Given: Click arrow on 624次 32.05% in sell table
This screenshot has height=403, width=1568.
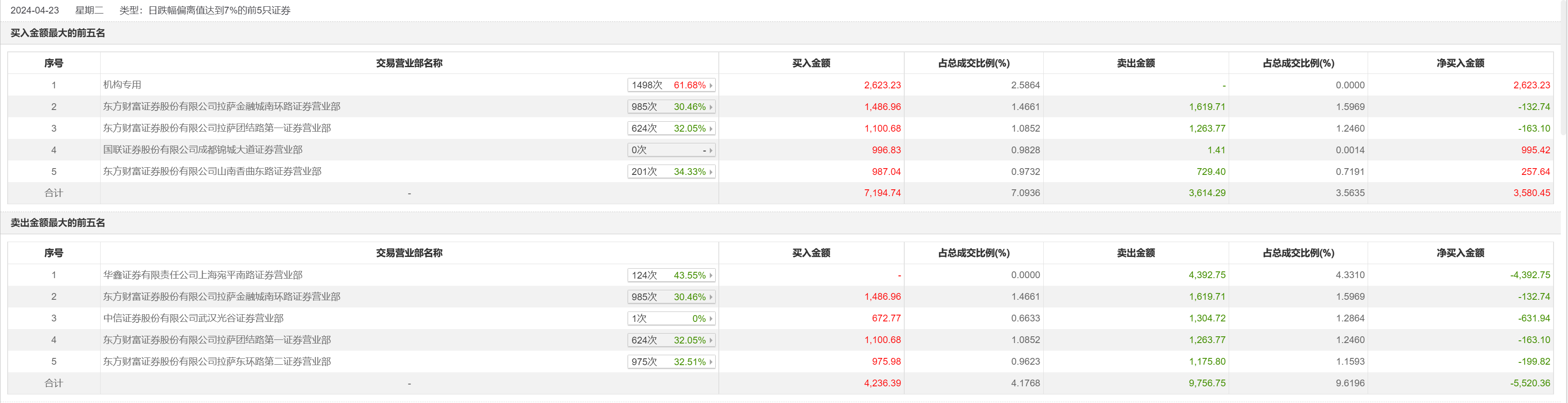Looking at the screenshot, I should pos(710,340).
